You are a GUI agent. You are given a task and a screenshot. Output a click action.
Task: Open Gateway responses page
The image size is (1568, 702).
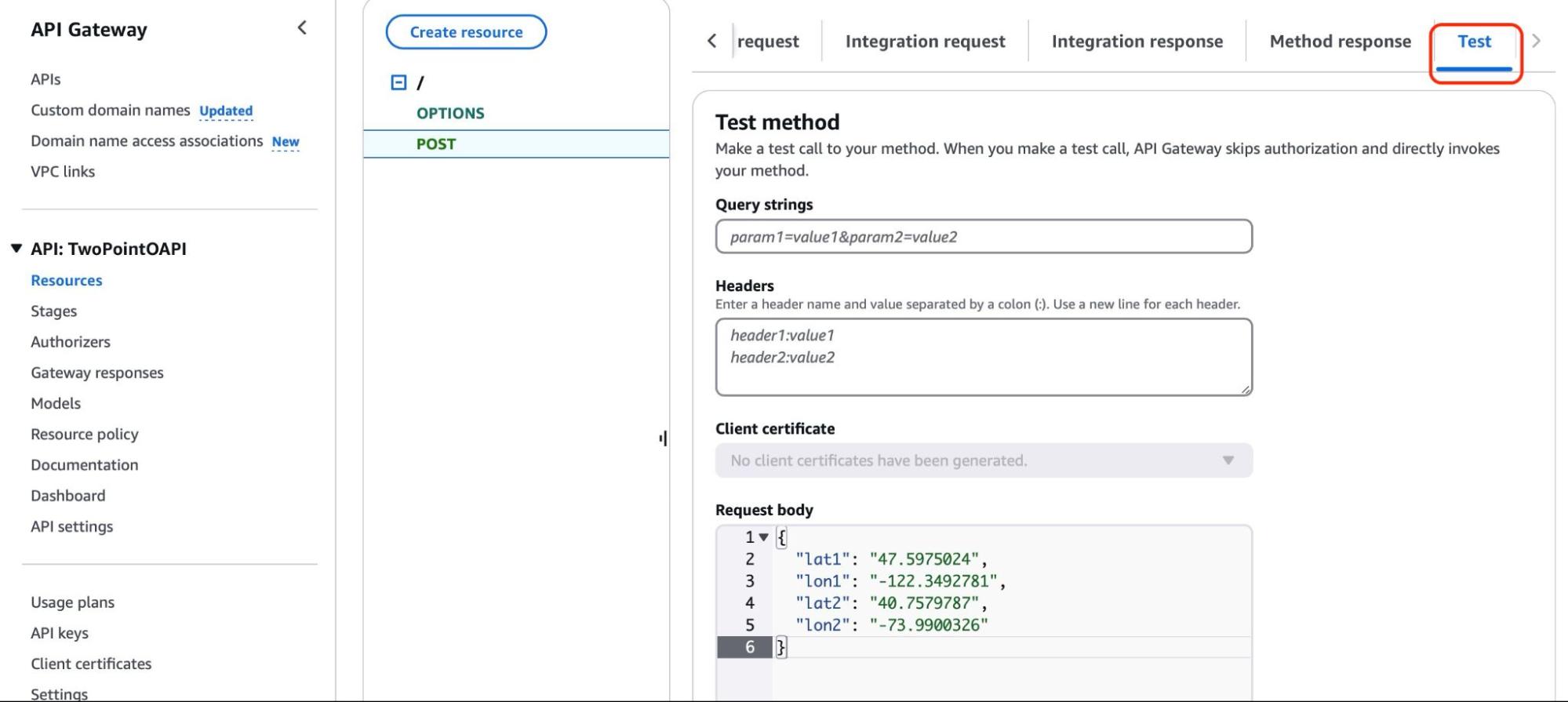coord(97,373)
